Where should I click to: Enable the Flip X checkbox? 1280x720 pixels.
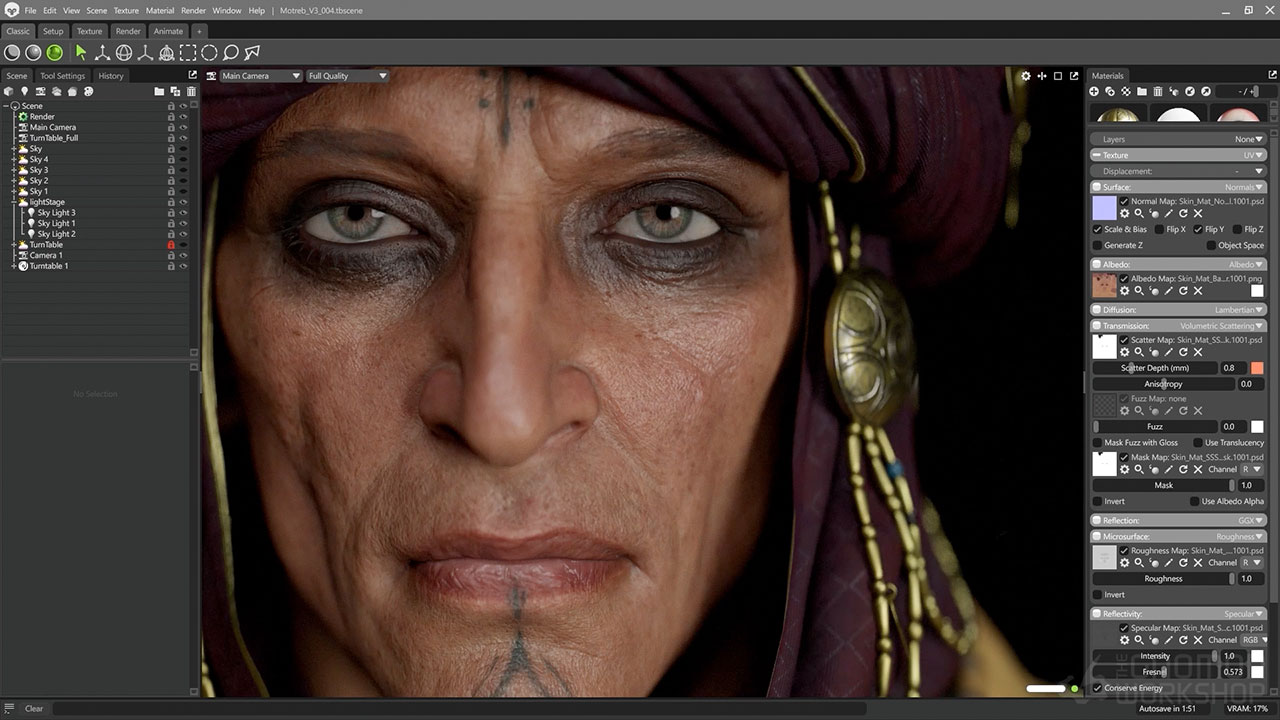(1159, 230)
